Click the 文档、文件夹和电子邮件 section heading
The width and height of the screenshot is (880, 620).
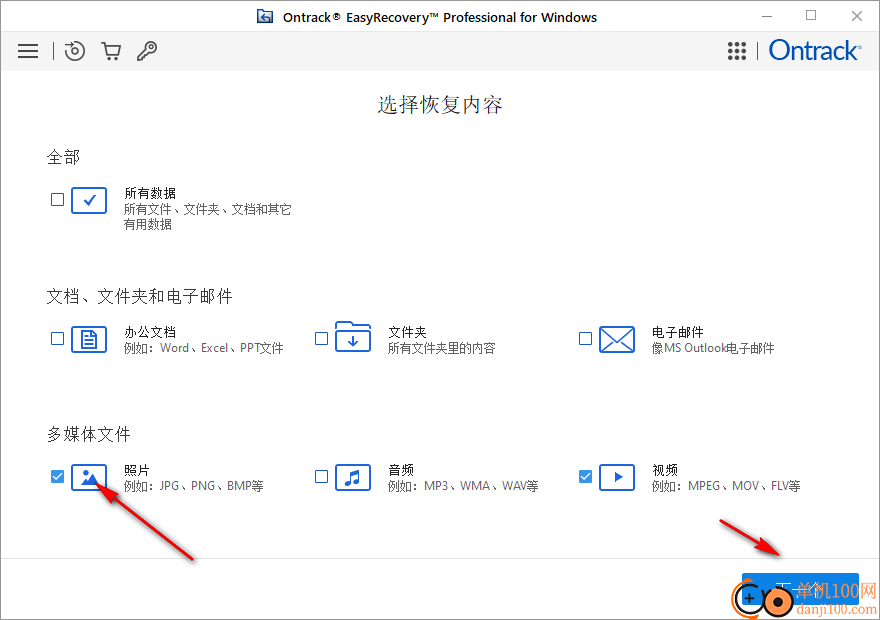pos(139,296)
